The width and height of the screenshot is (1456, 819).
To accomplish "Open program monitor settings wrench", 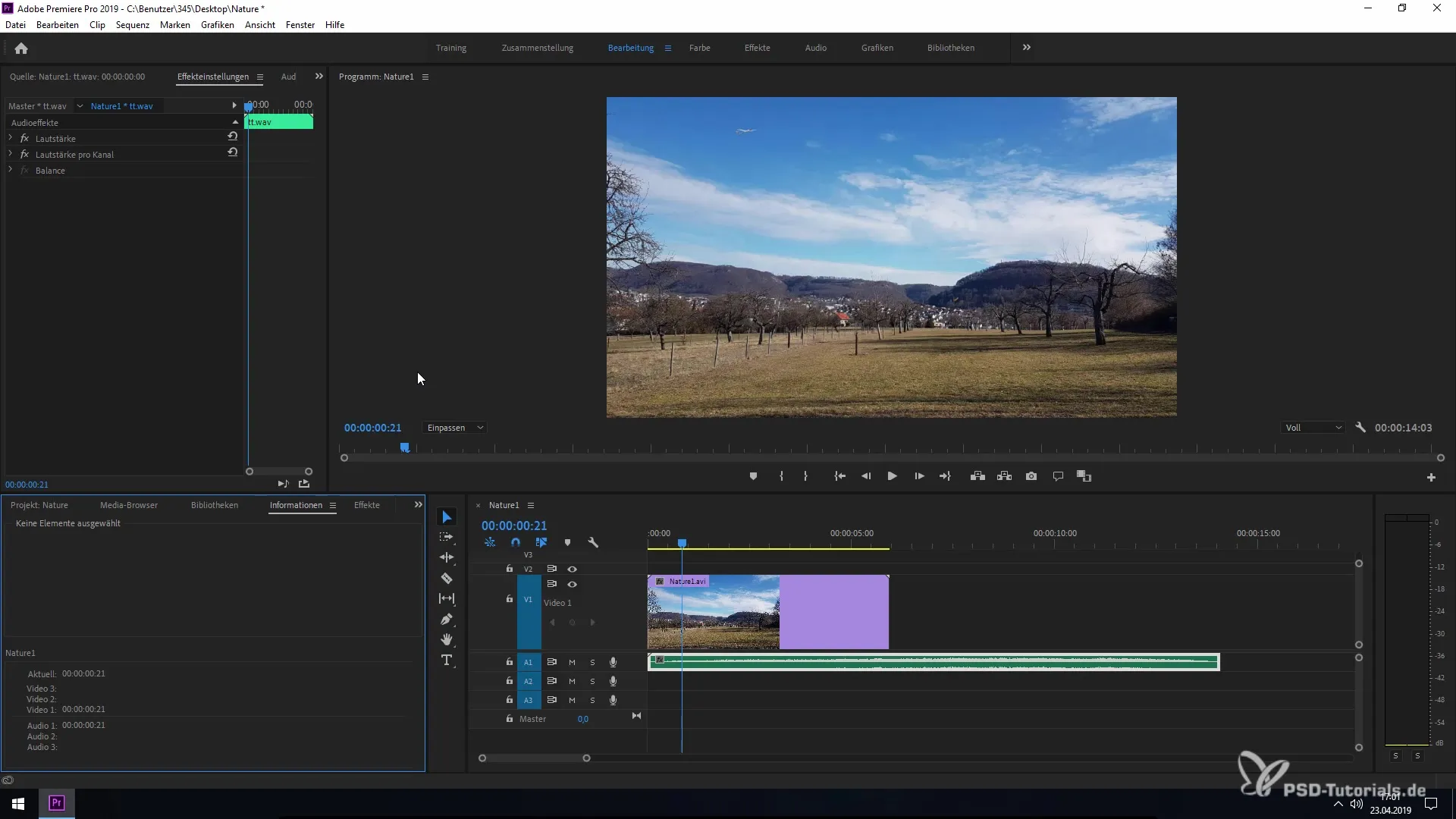I will [1360, 428].
